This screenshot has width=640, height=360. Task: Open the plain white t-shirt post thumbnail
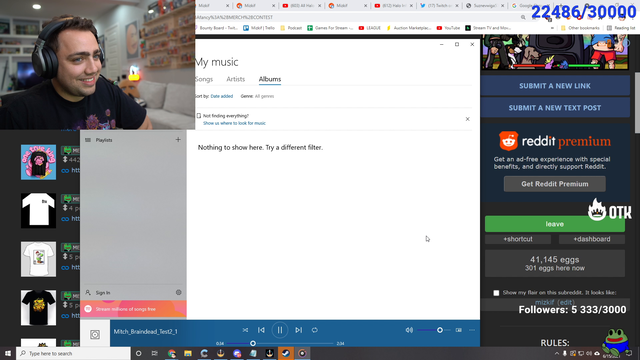(38, 211)
